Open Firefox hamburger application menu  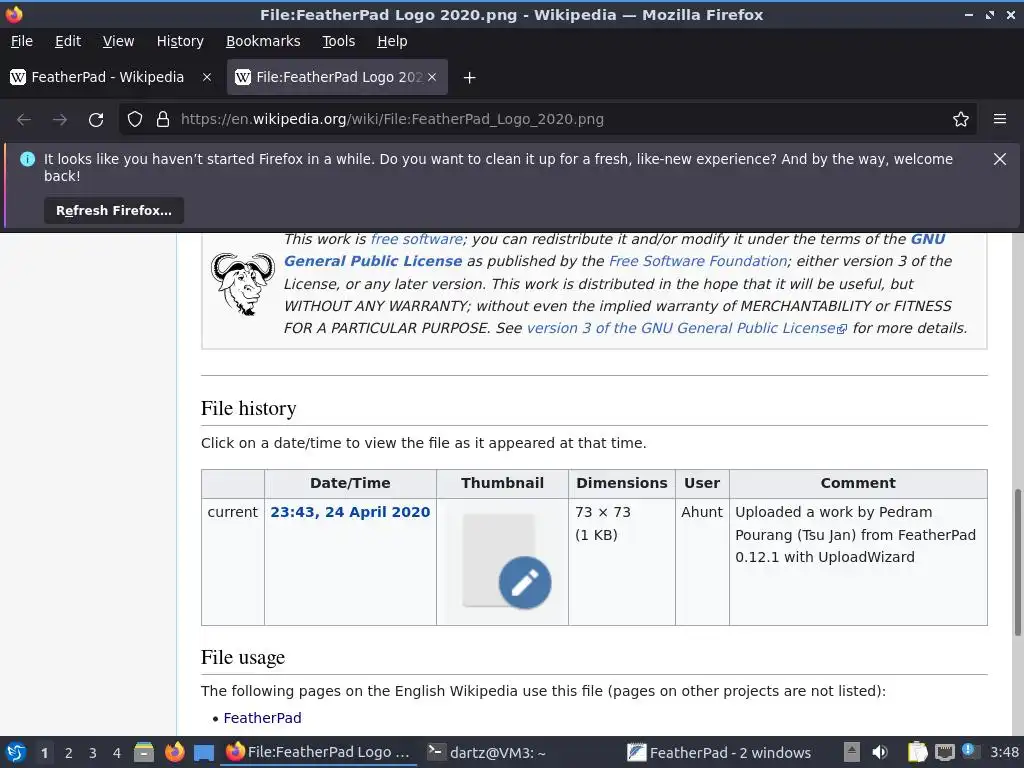[x=1000, y=120]
